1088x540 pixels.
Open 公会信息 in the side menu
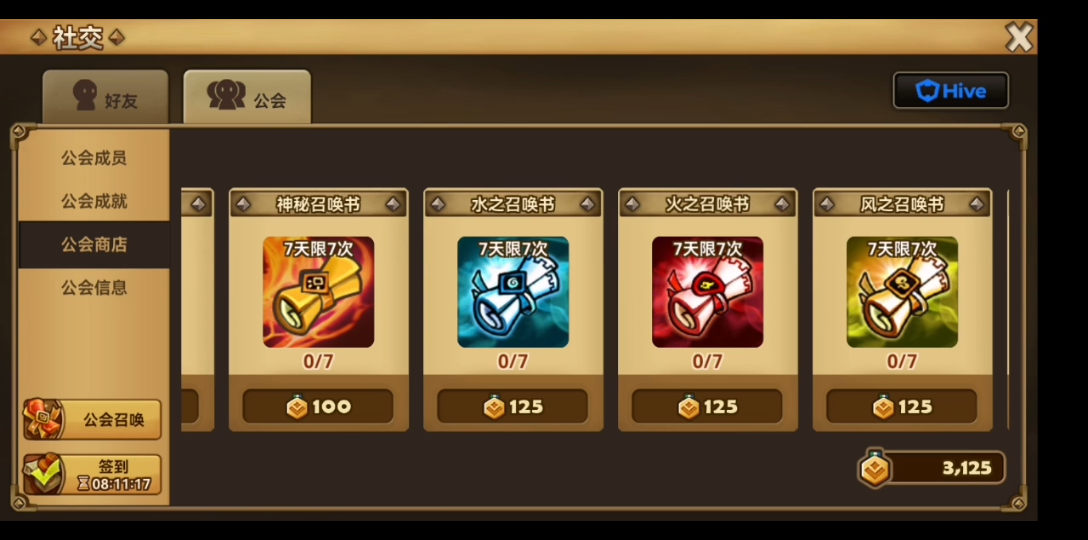(x=94, y=287)
